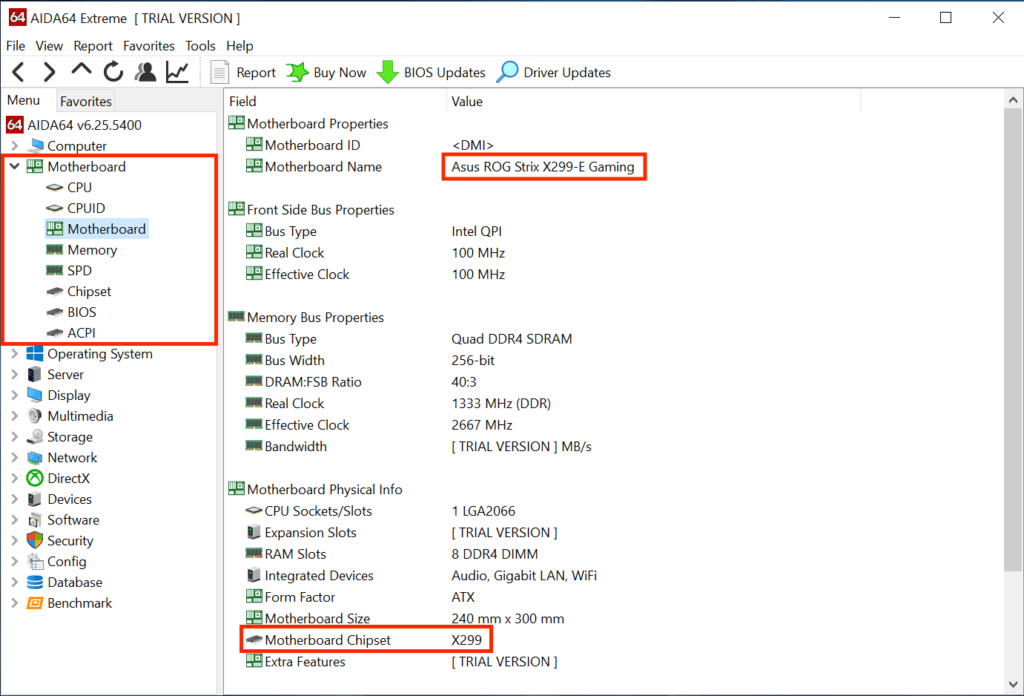Click the up-level arrow toolbar icon
Viewport: 1024px width, 696px height.
point(81,69)
